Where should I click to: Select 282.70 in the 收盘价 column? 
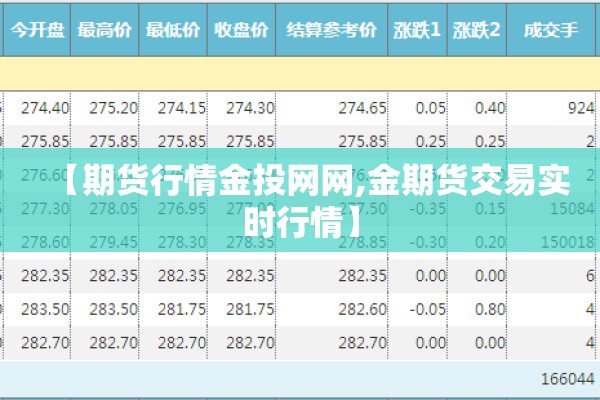tap(250, 343)
